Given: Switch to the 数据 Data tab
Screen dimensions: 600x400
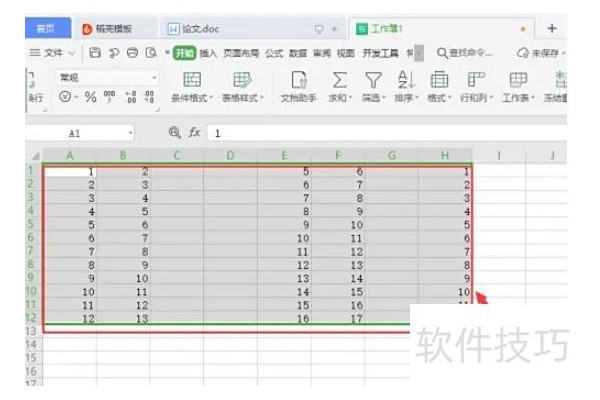Looking at the screenshot, I should pyautogui.click(x=298, y=53).
